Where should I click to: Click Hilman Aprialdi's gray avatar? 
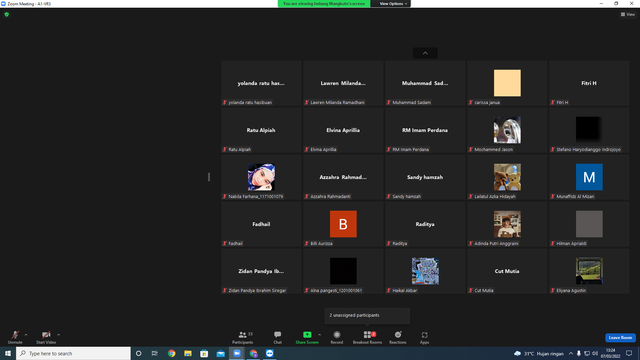click(589, 224)
